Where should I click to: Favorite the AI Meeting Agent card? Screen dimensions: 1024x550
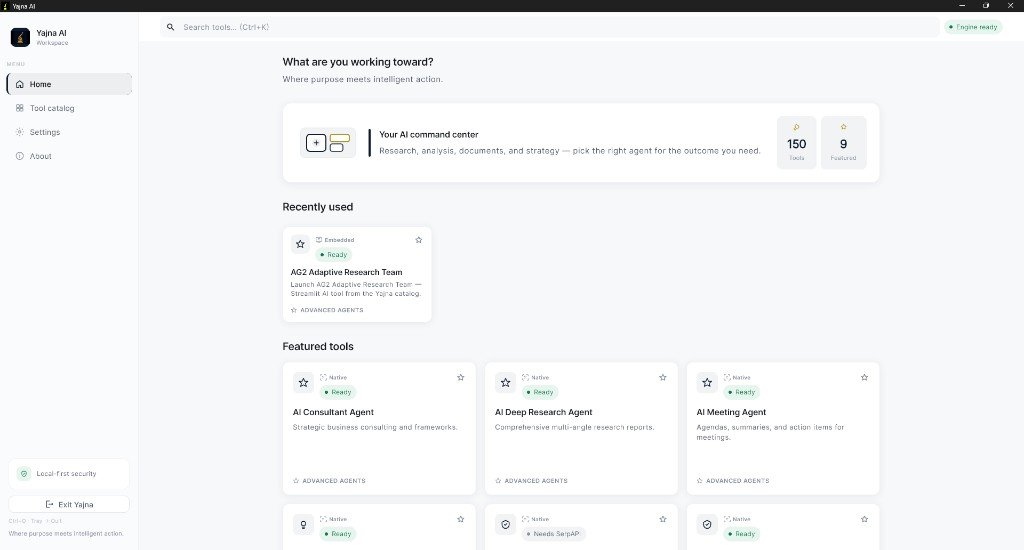[x=865, y=378]
